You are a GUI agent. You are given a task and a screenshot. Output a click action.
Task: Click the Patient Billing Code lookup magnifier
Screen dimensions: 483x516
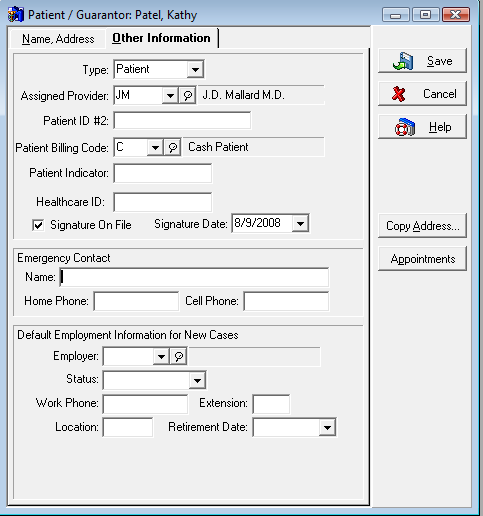[x=172, y=147]
